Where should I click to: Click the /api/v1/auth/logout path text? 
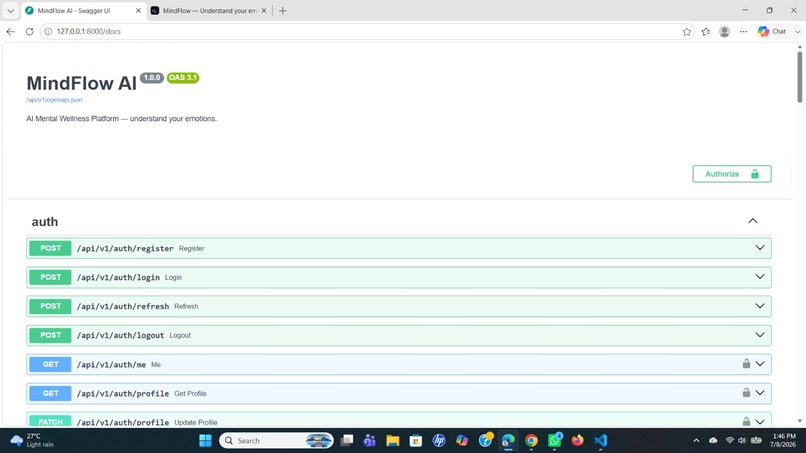click(120, 335)
